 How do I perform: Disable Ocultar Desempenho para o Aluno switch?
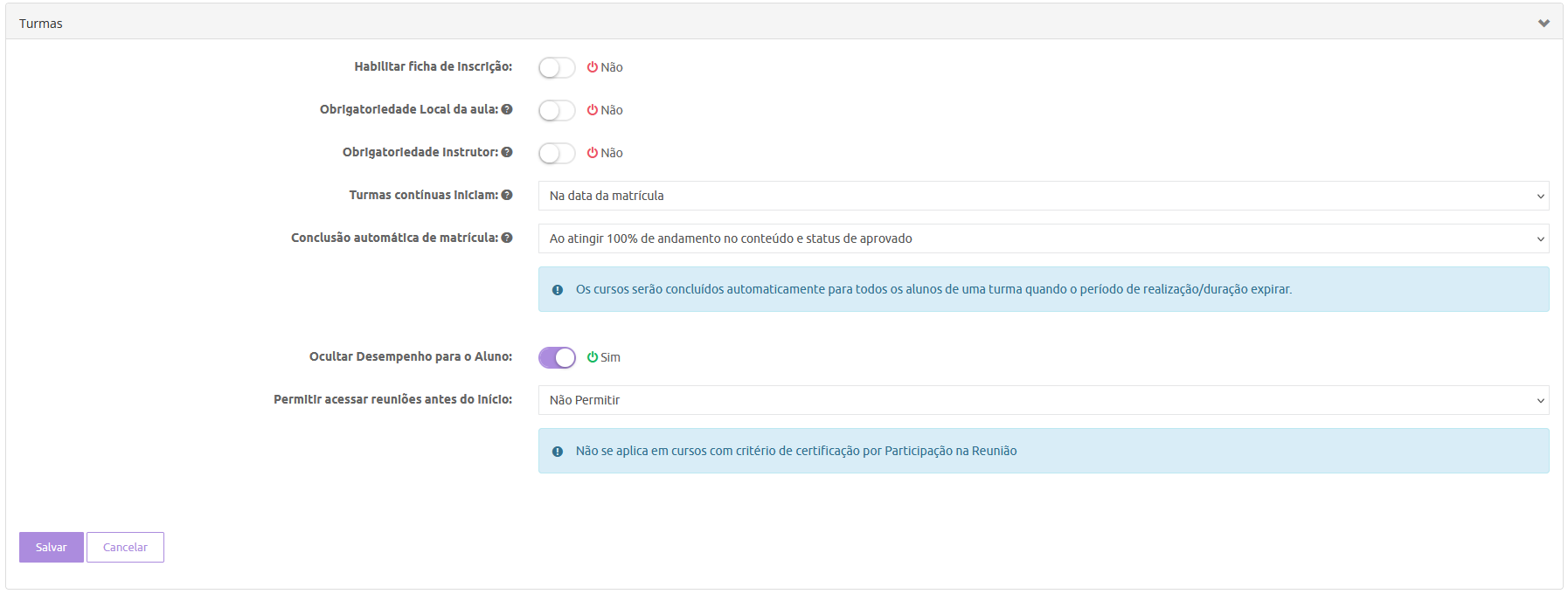(557, 357)
